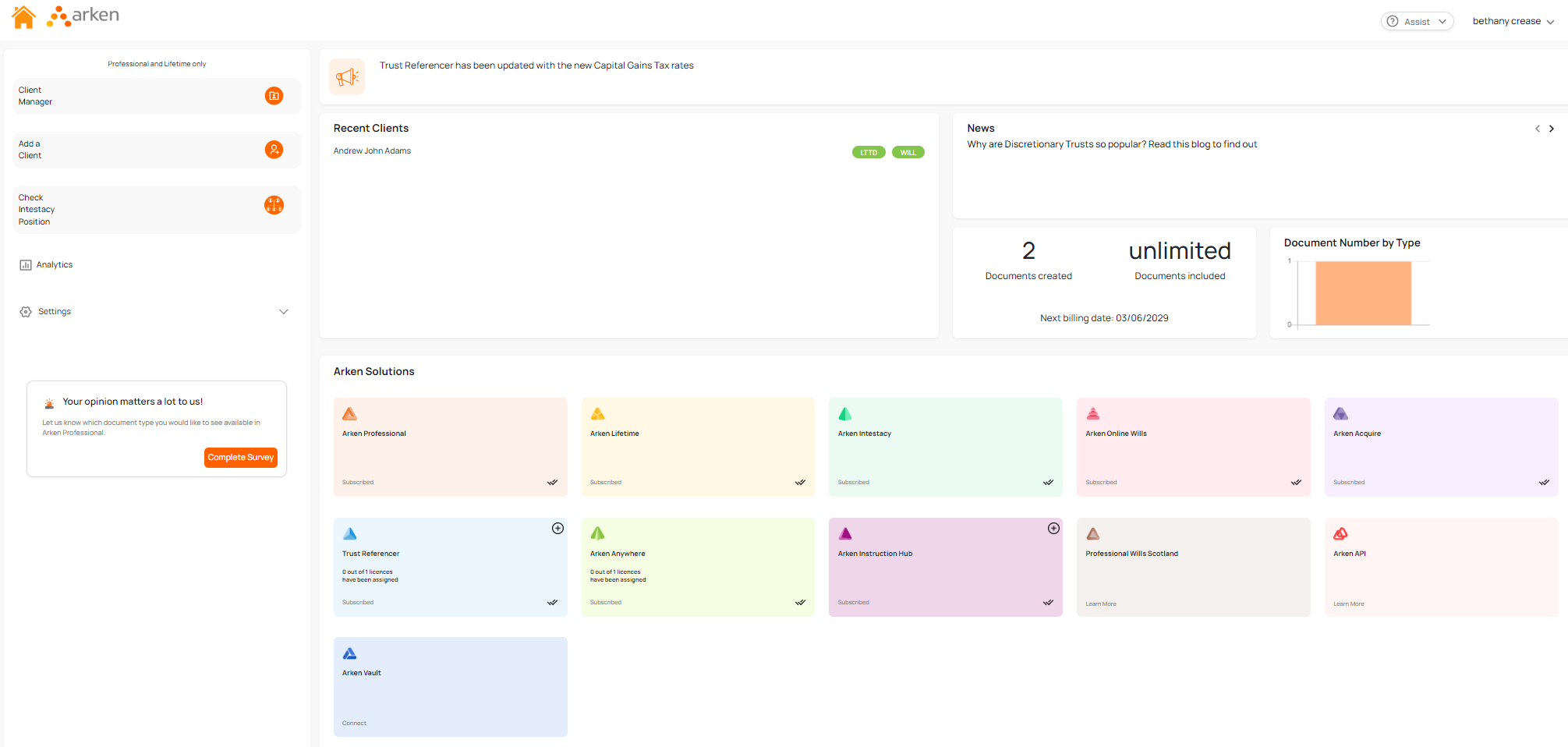The height and width of the screenshot is (747, 1568).
Task: Click the Arken Vault logo icon
Action: click(350, 653)
